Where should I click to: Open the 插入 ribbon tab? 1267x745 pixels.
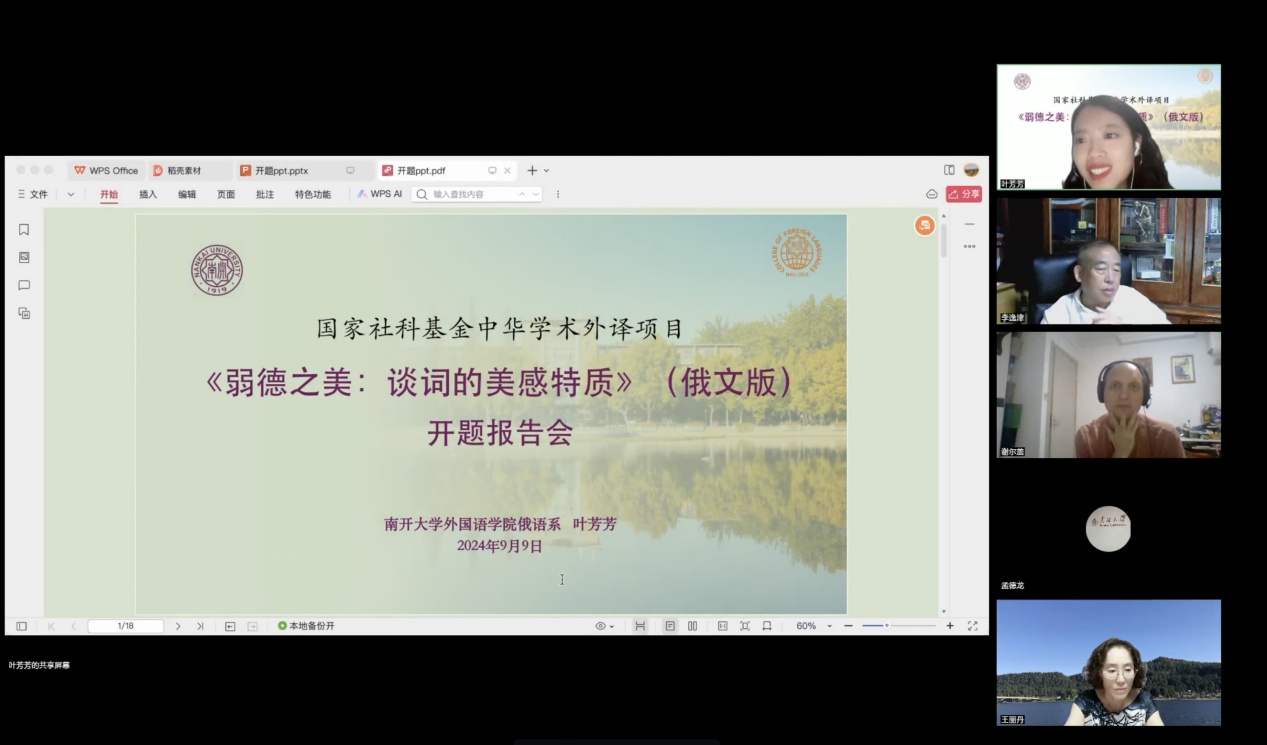tap(148, 194)
